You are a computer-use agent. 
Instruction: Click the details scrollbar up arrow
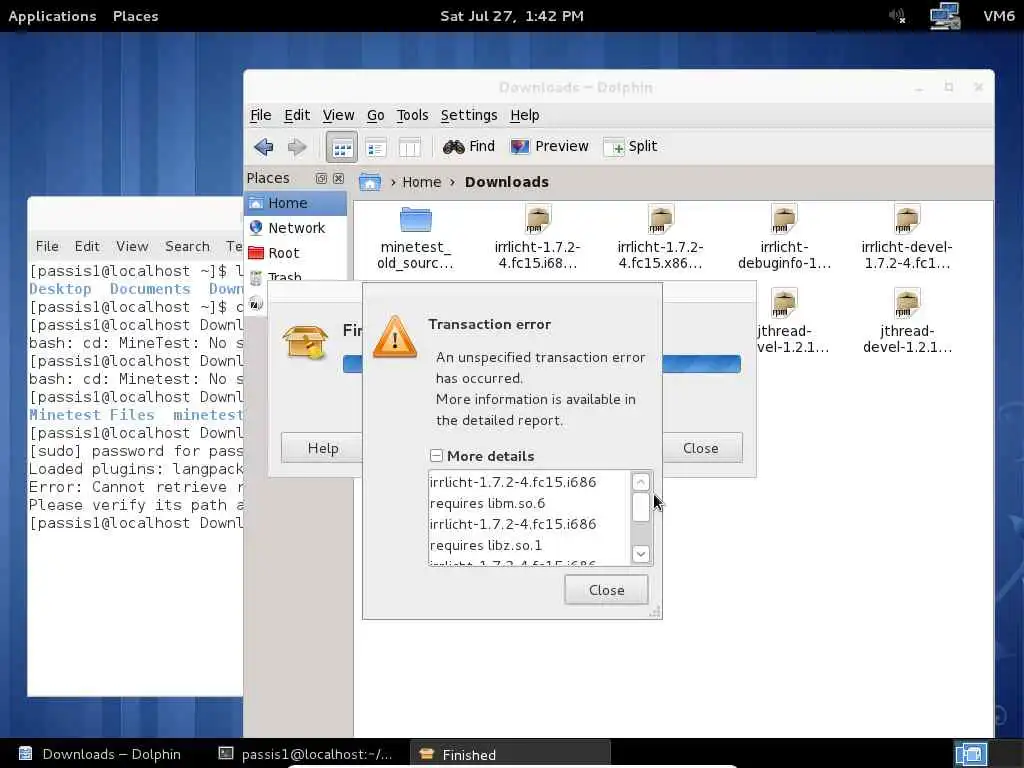[x=641, y=482]
